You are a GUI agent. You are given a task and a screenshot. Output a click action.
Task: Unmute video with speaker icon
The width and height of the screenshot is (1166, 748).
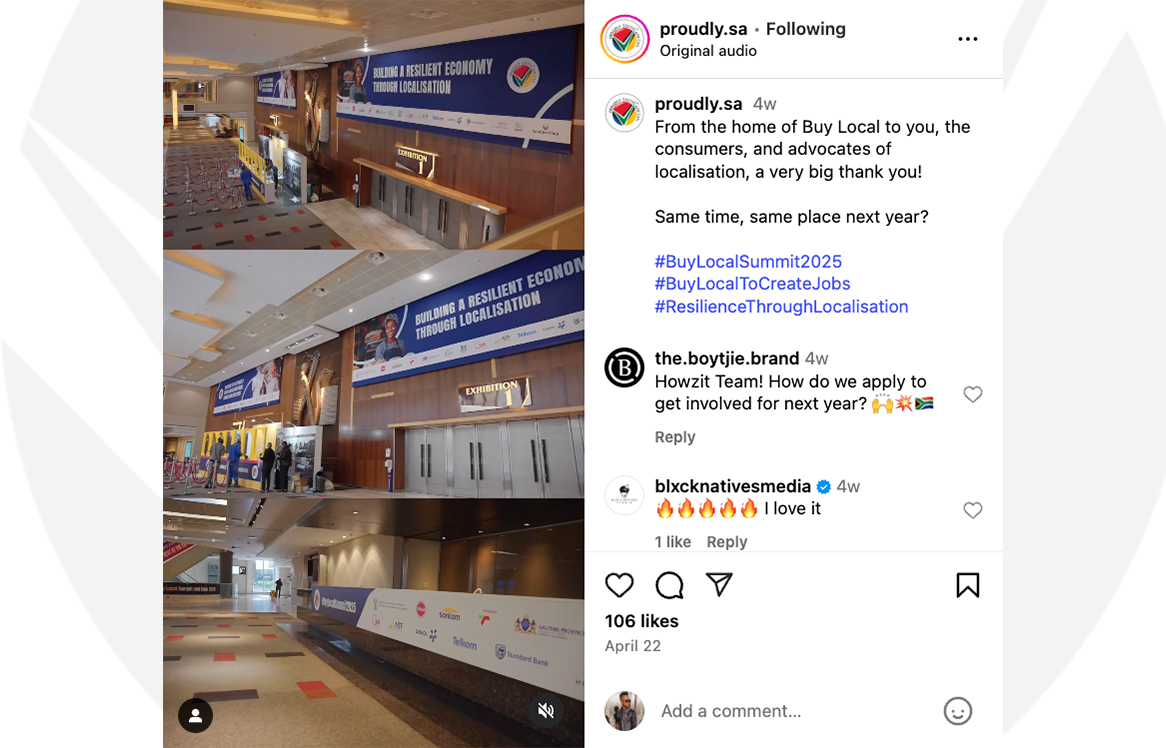tap(546, 711)
